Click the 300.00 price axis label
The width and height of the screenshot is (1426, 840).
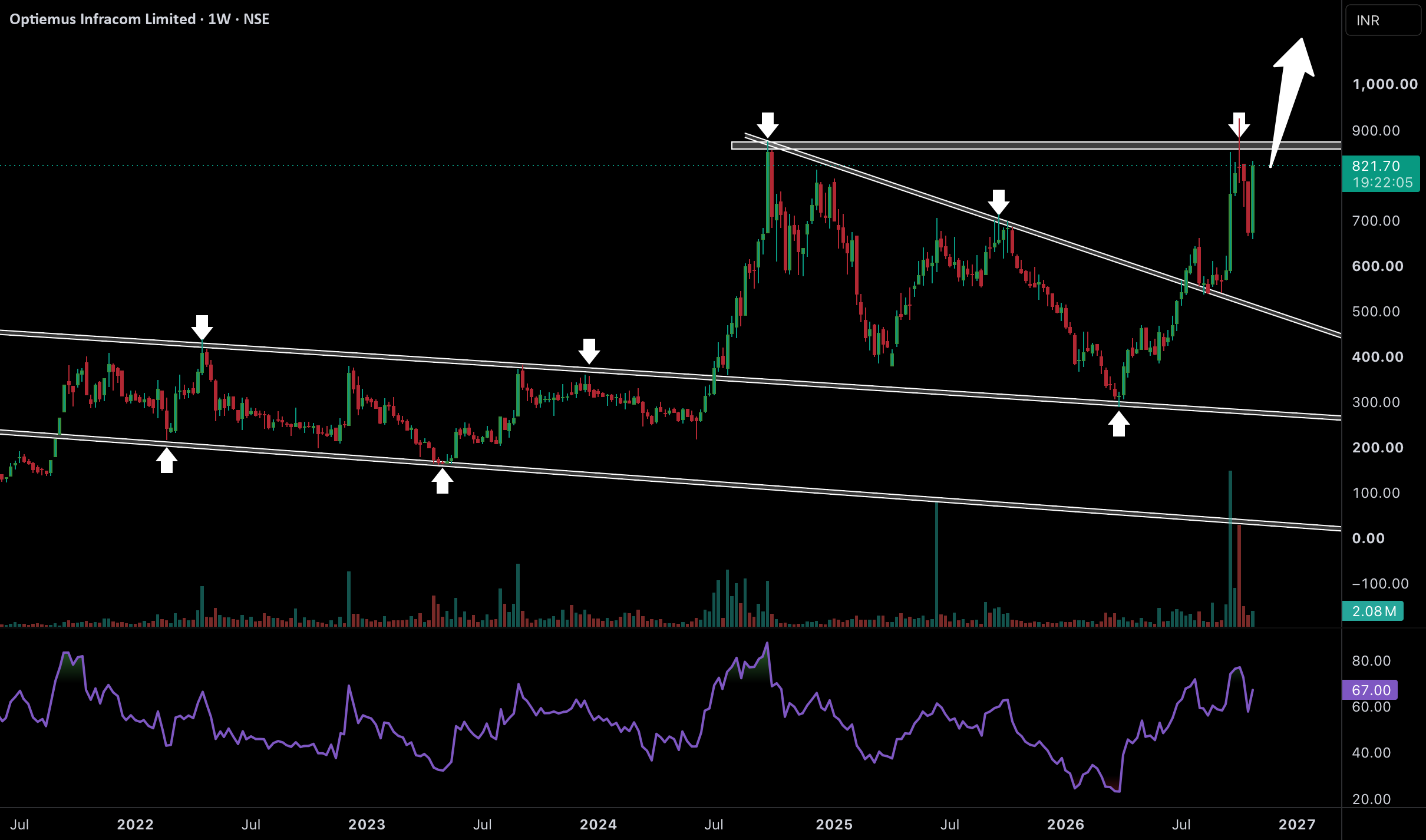pyautogui.click(x=1376, y=402)
